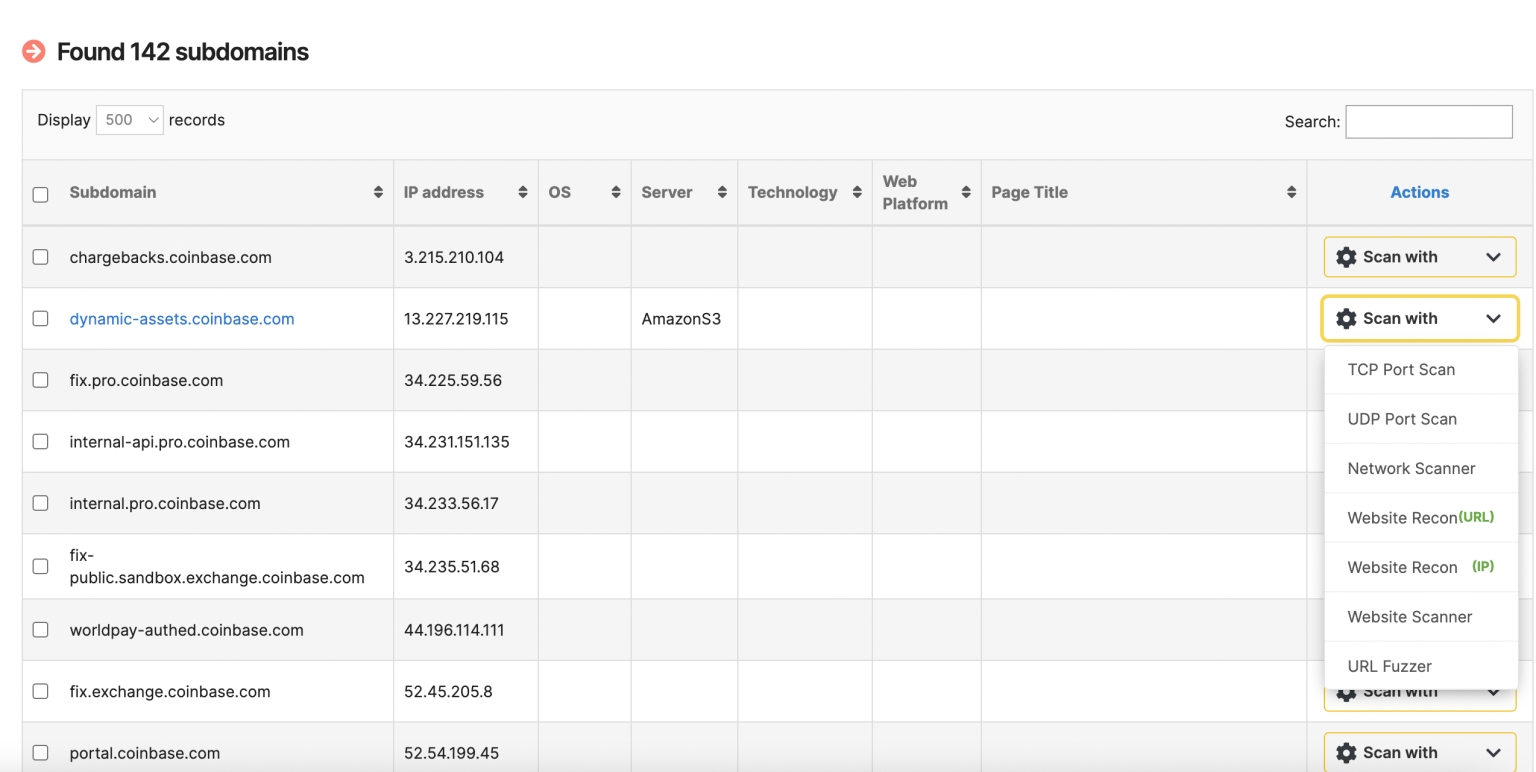The height and width of the screenshot is (772, 1536).
Task: Check the checkbox for fix.pro.coinbase.com
Action: point(40,380)
